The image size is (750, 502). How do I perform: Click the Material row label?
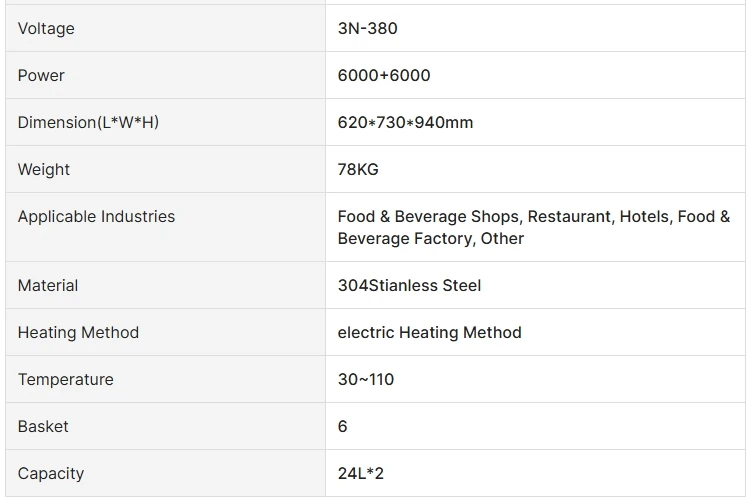[48, 285]
